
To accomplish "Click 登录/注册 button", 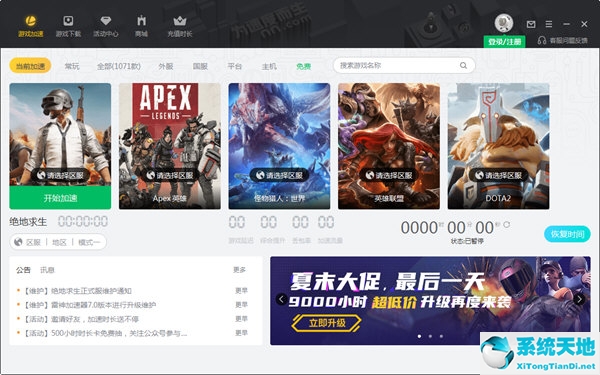I will [x=504, y=42].
